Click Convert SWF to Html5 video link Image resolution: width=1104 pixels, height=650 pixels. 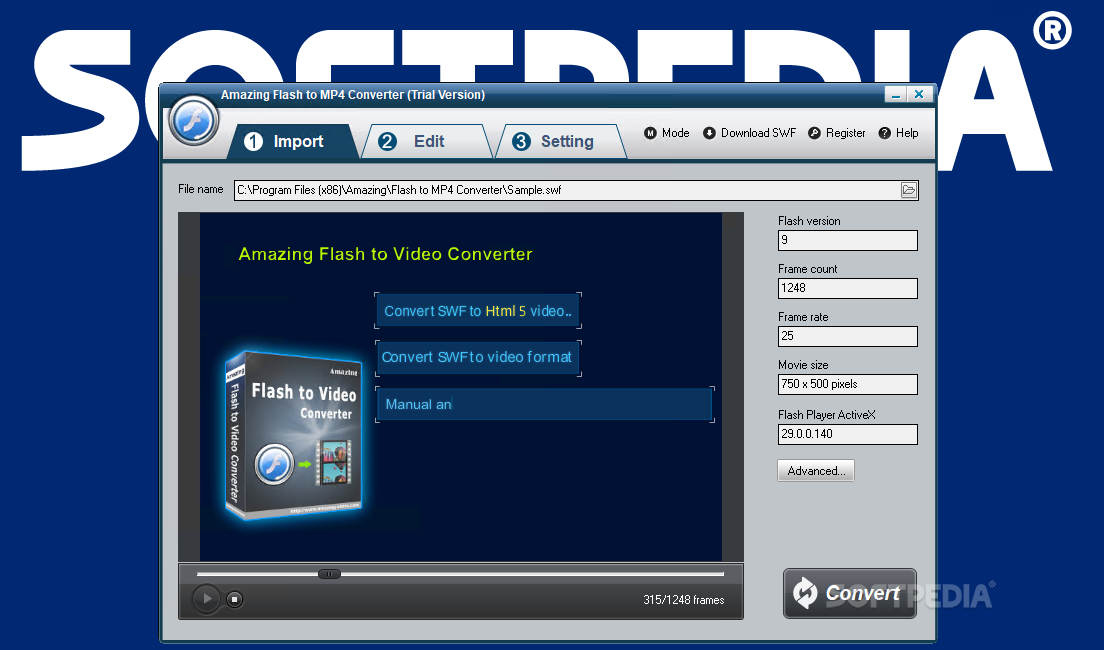coord(478,310)
